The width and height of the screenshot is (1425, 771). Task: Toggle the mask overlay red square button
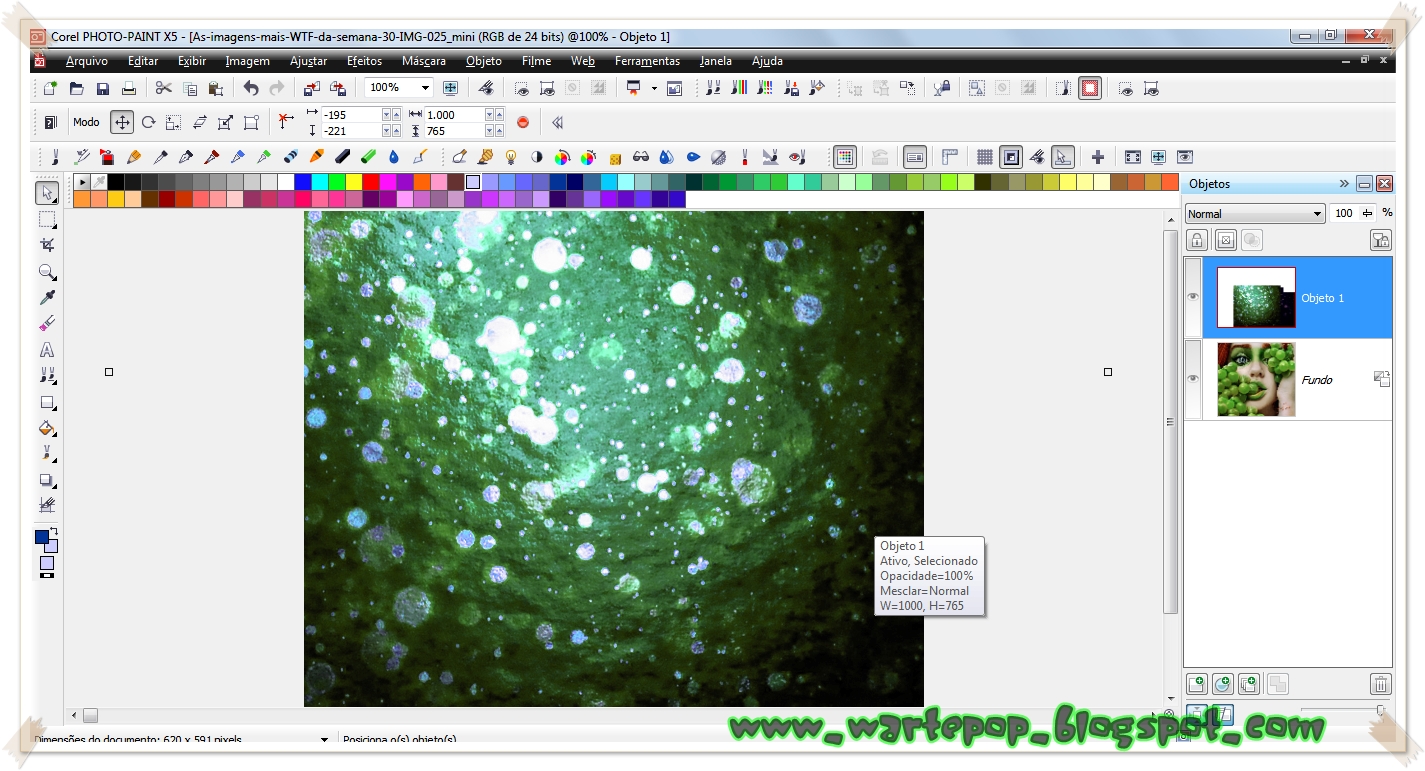pos(1090,88)
